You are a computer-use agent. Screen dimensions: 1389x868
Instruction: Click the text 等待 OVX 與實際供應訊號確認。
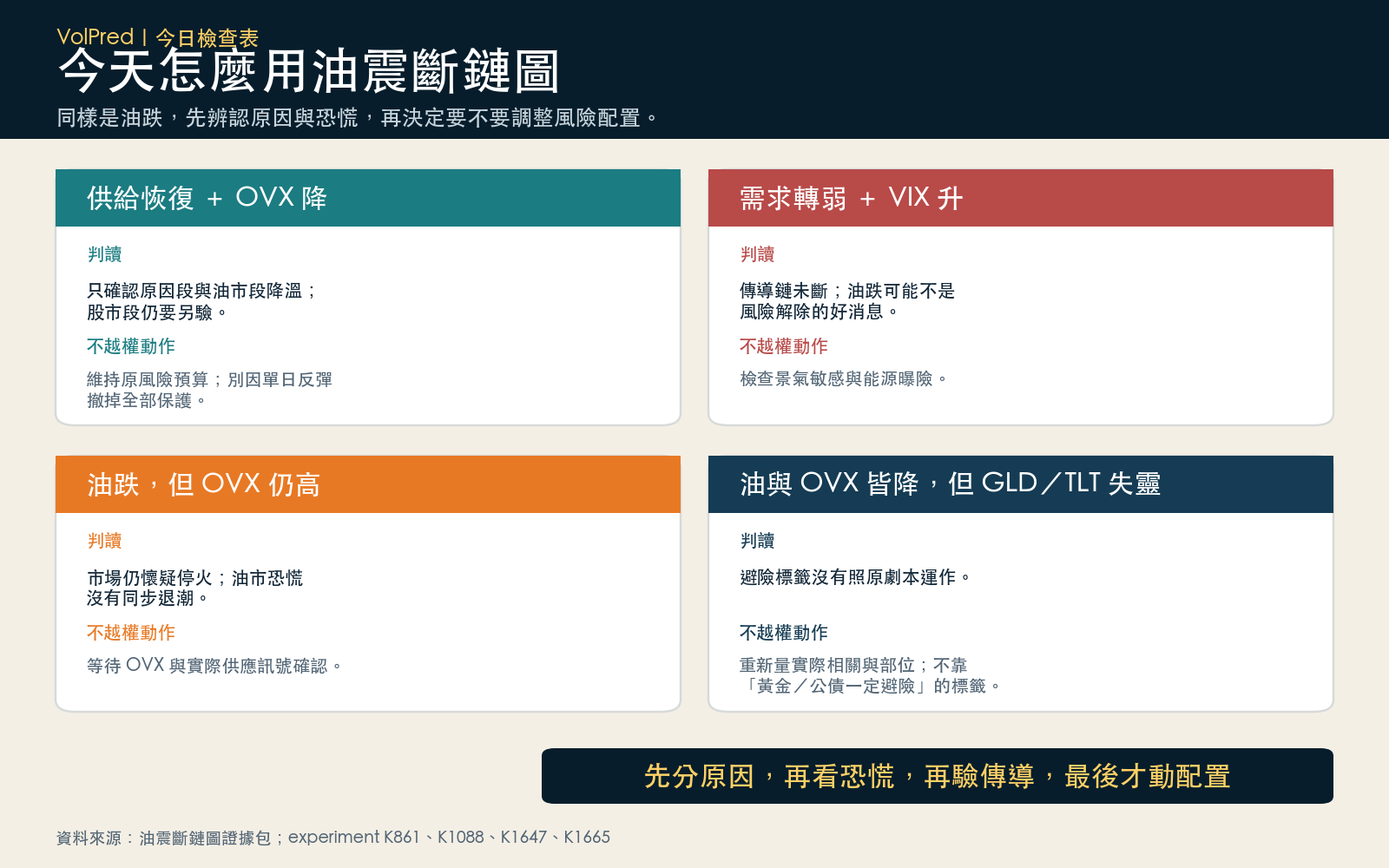click(x=214, y=666)
